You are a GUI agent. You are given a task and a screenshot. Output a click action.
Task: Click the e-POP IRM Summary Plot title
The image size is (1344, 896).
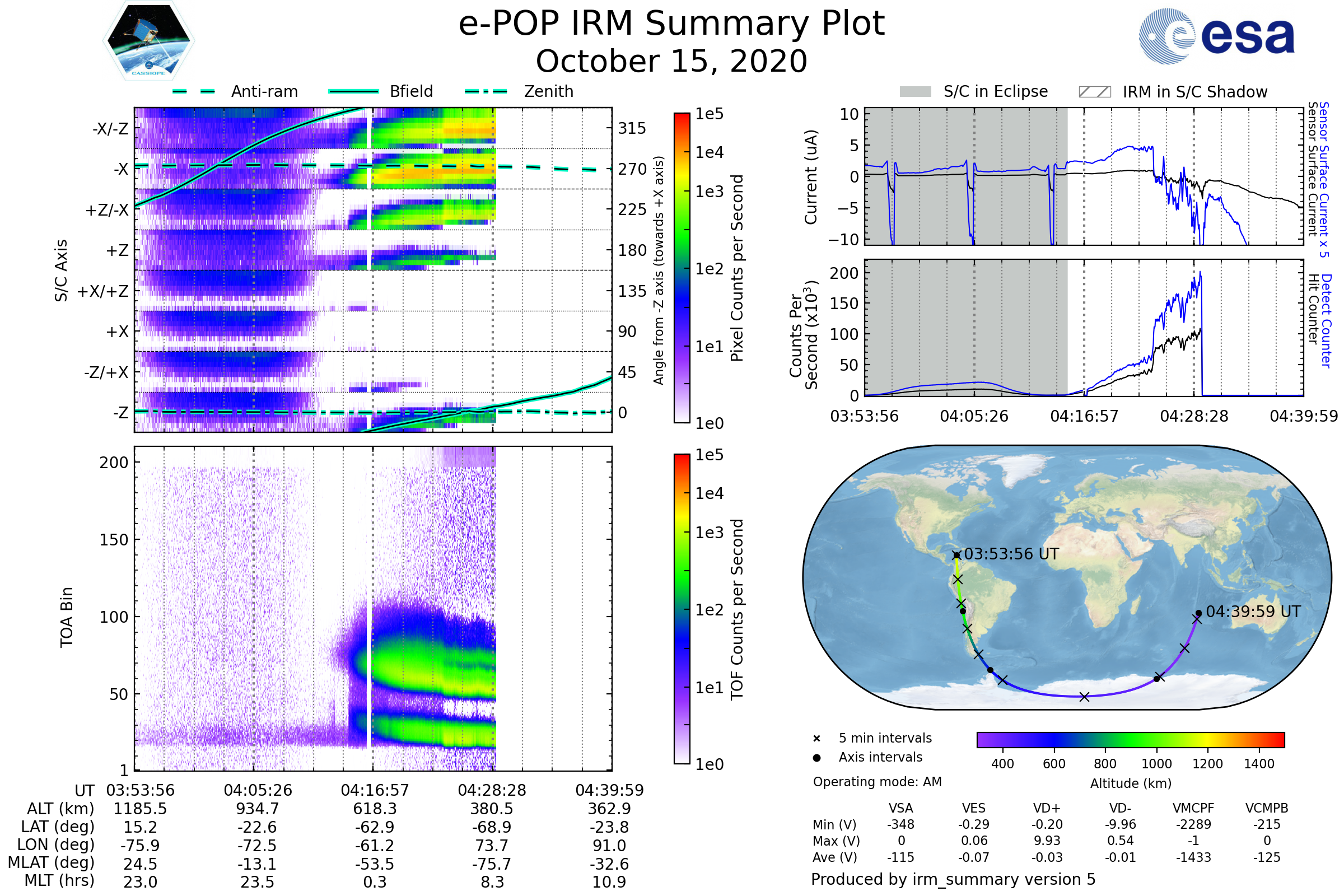pos(671,24)
